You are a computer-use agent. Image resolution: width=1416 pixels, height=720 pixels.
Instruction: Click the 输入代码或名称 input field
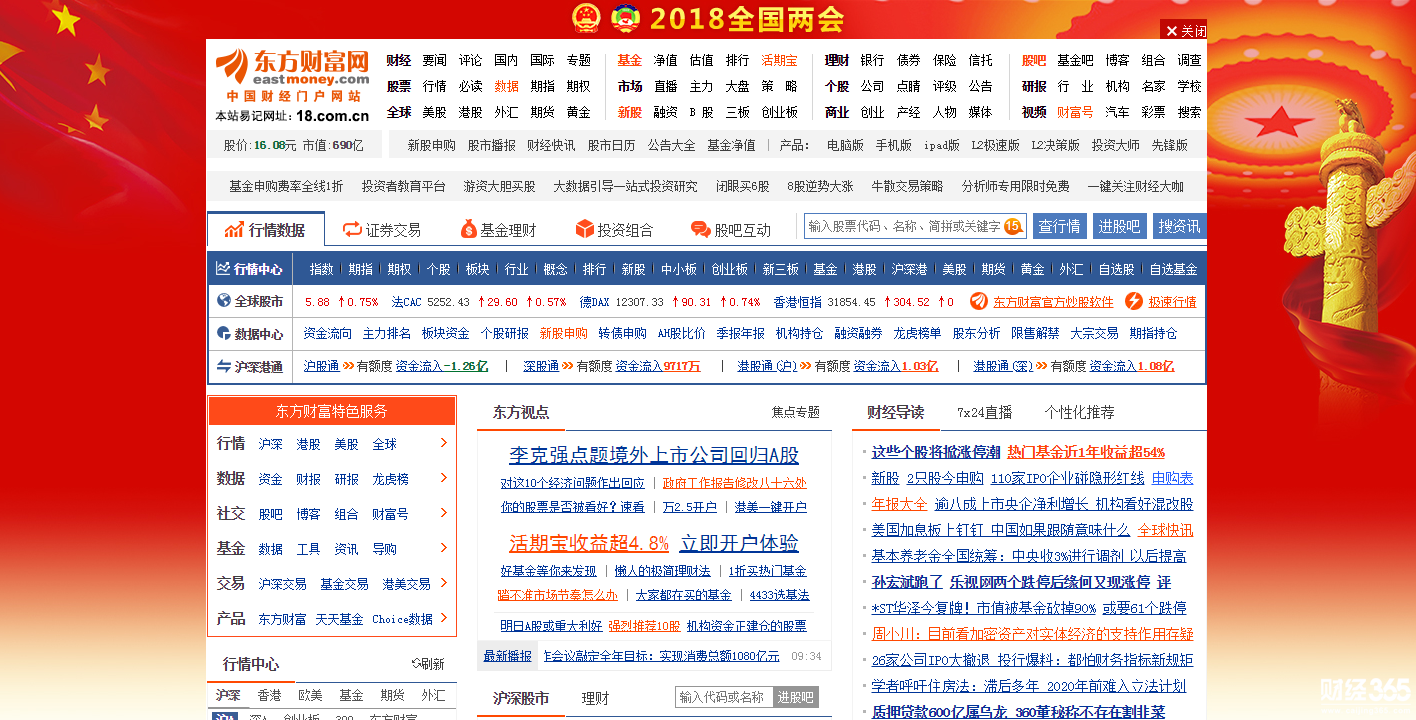[724, 697]
